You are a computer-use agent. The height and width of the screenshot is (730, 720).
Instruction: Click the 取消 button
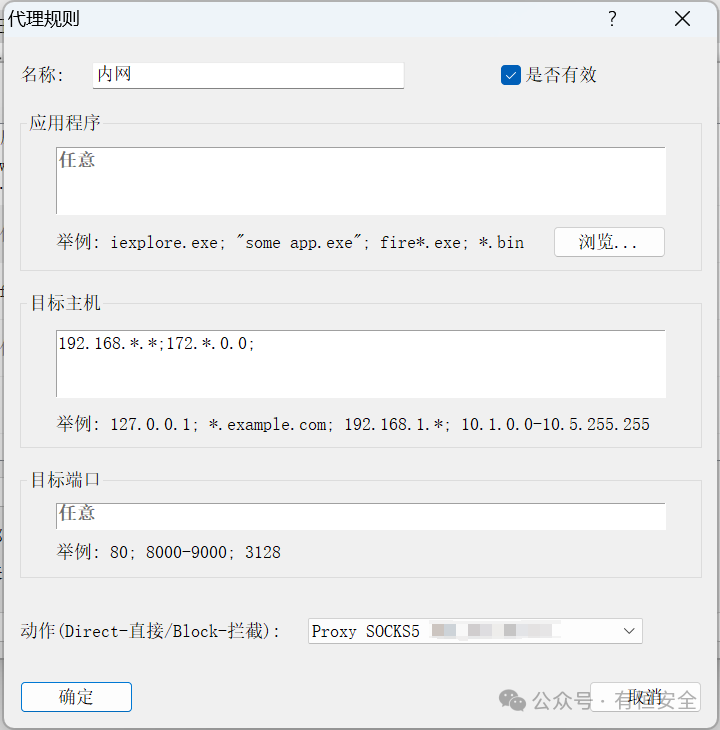point(645,697)
